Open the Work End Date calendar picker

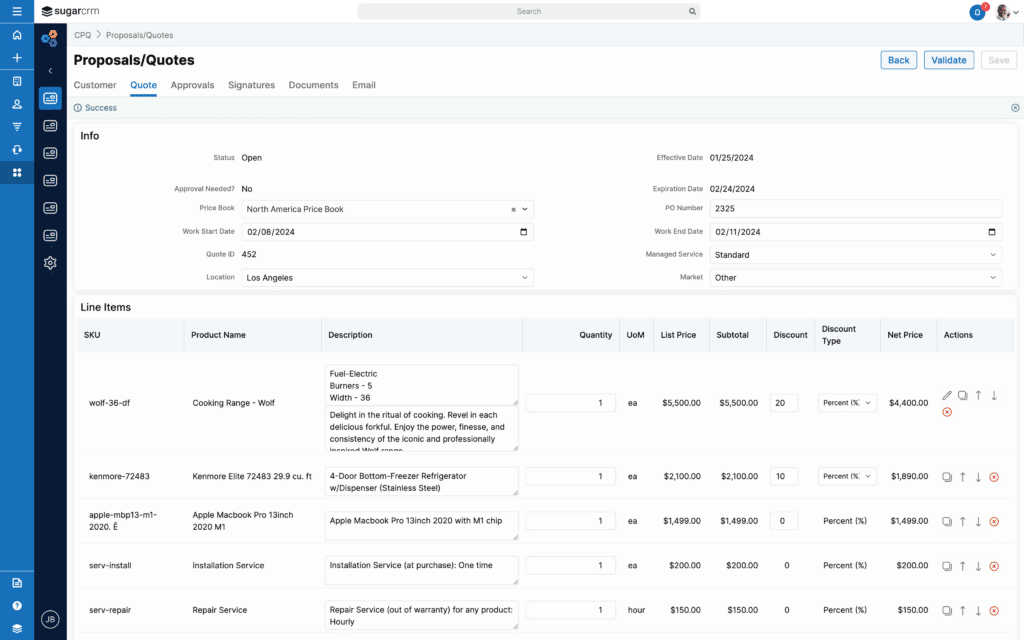point(991,232)
